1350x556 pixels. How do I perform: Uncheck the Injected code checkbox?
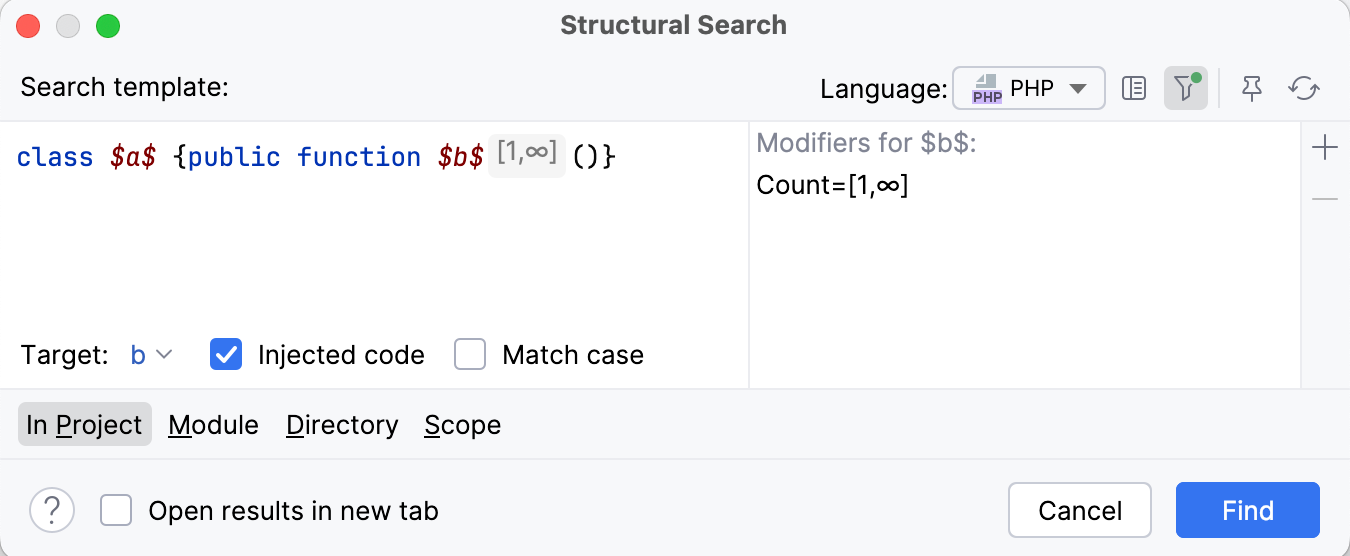click(226, 355)
